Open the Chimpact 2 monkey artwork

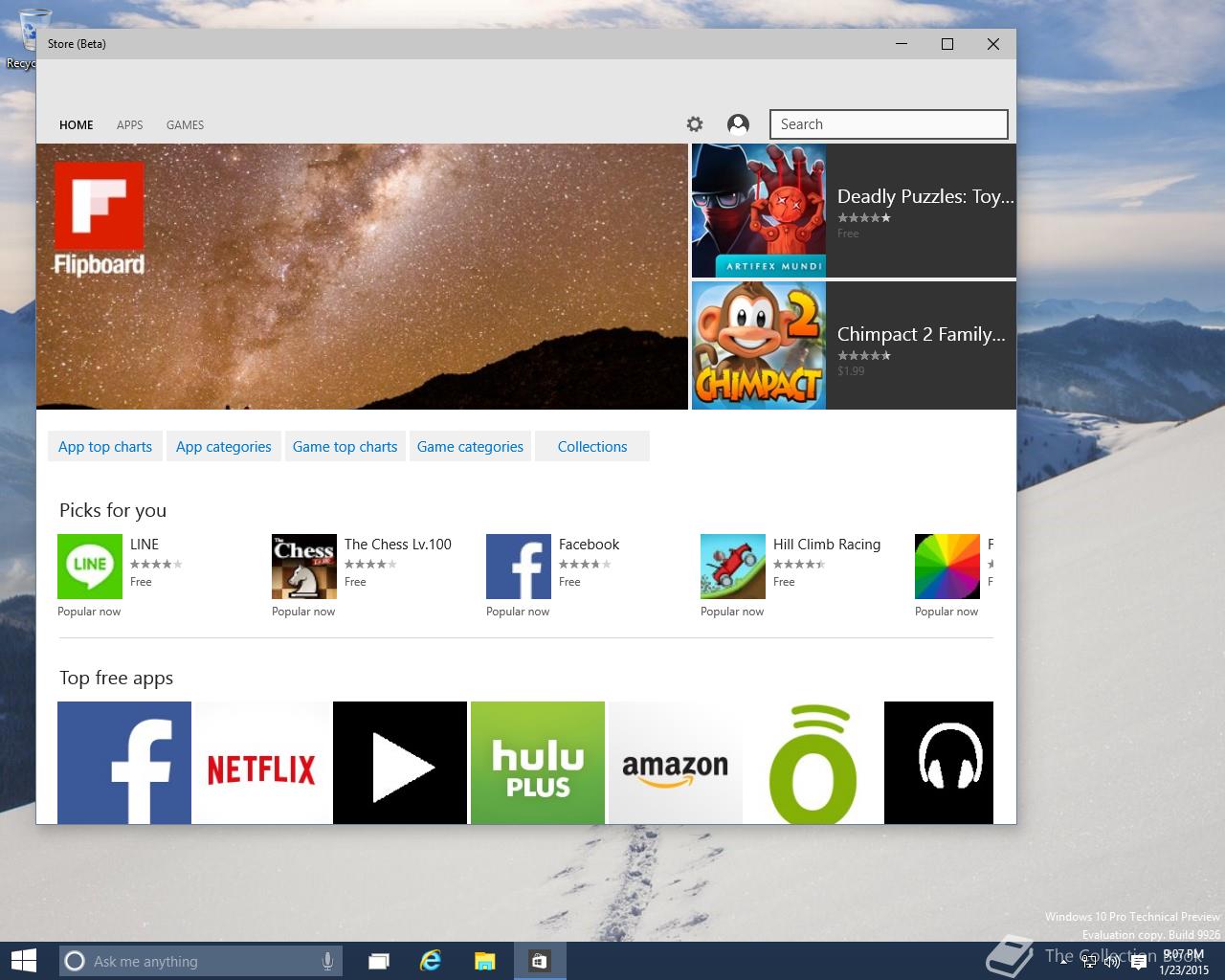(759, 345)
